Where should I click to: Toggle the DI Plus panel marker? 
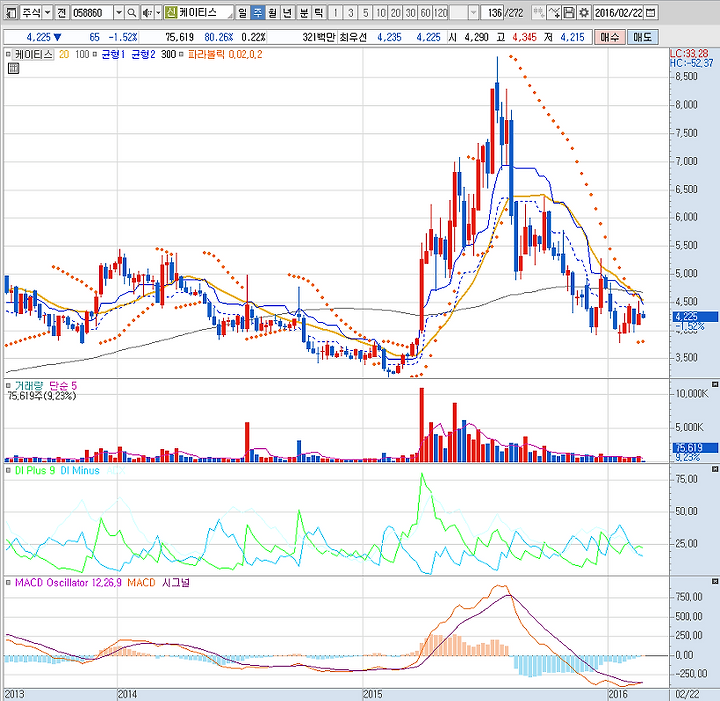[x=8, y=470]
